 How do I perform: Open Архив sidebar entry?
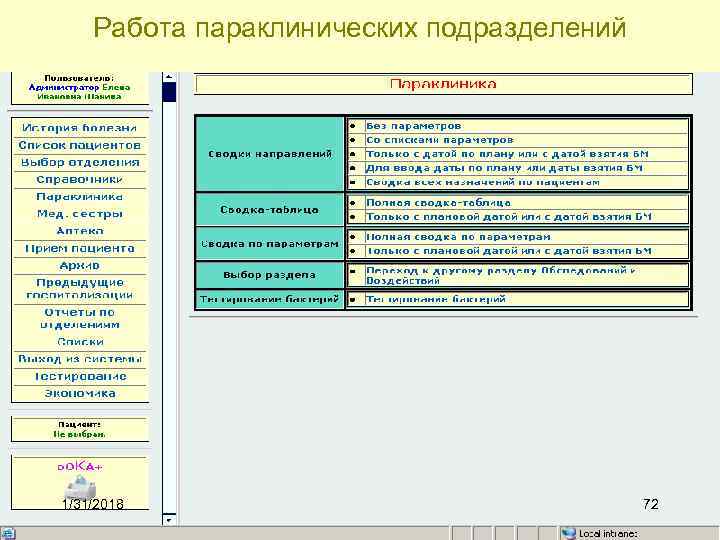(x=79, y=265)
